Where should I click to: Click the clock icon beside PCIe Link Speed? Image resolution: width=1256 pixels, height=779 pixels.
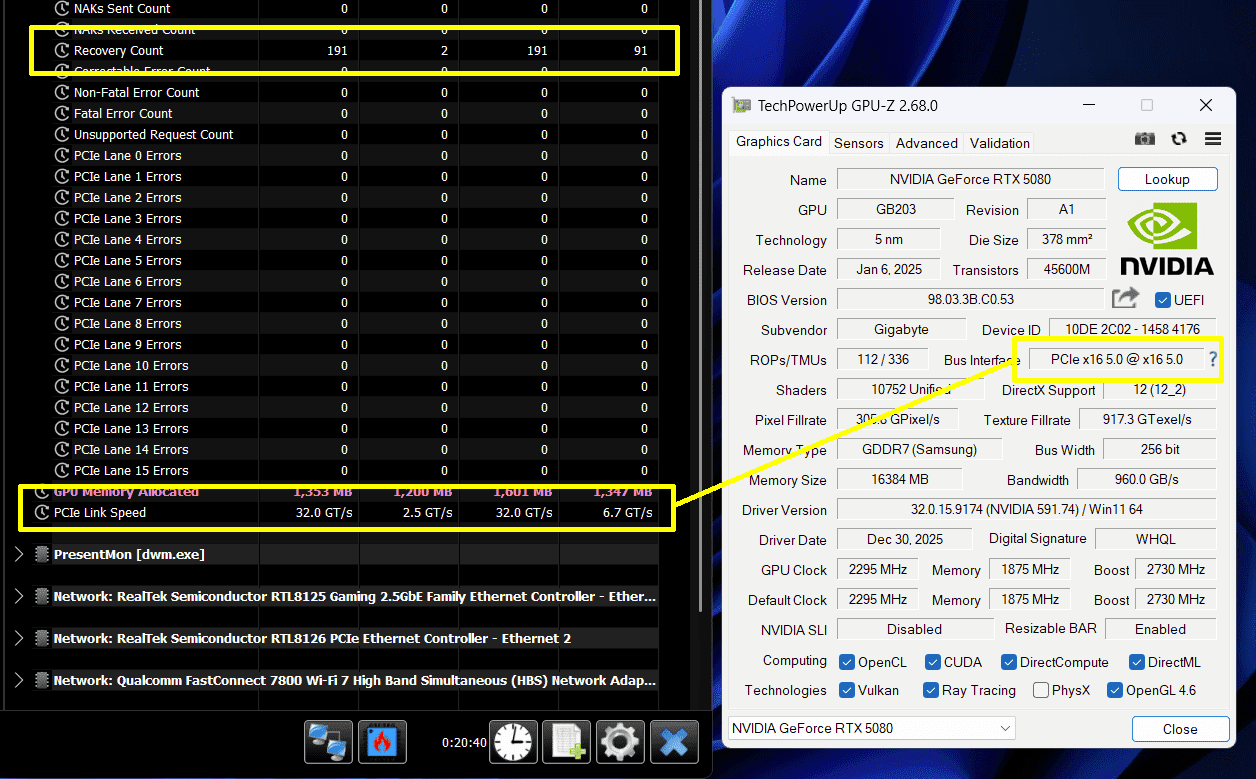click(42, 512)
